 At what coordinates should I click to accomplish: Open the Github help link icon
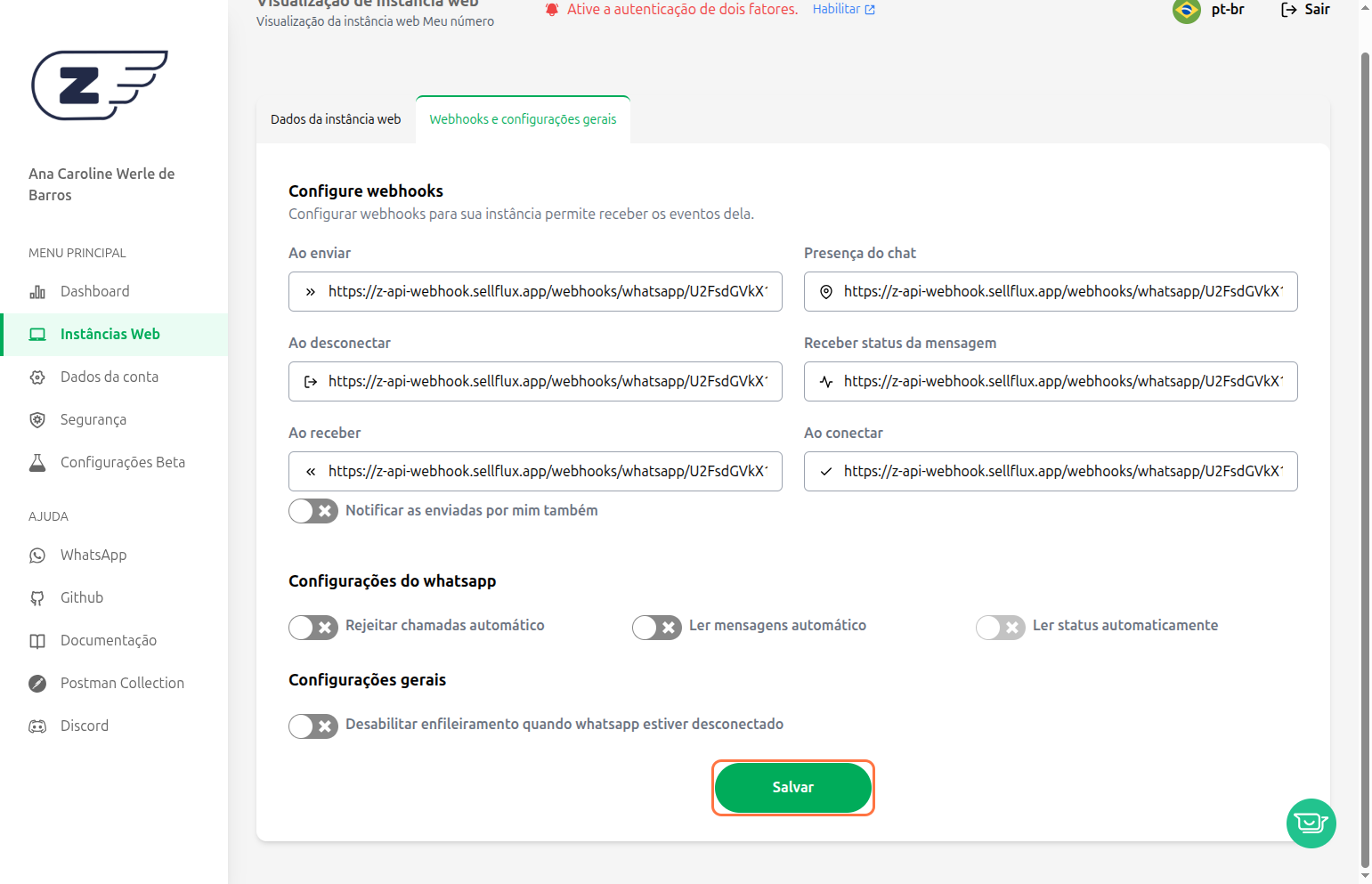37,598
